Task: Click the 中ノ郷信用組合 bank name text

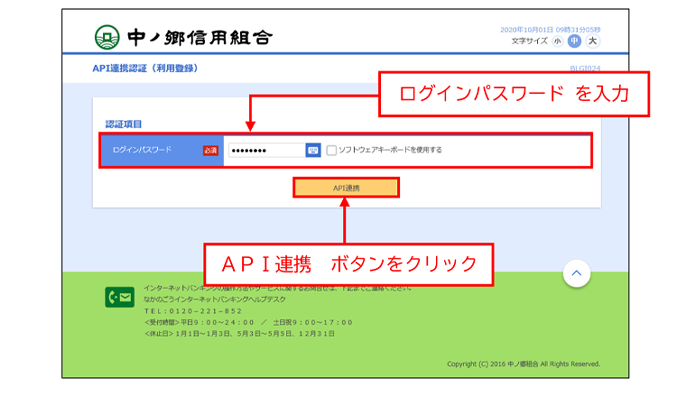Action: point(200,38)
